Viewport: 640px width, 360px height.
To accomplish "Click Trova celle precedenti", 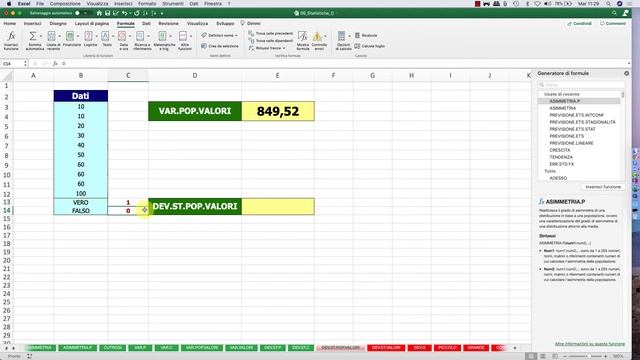I will pos(271,33).
